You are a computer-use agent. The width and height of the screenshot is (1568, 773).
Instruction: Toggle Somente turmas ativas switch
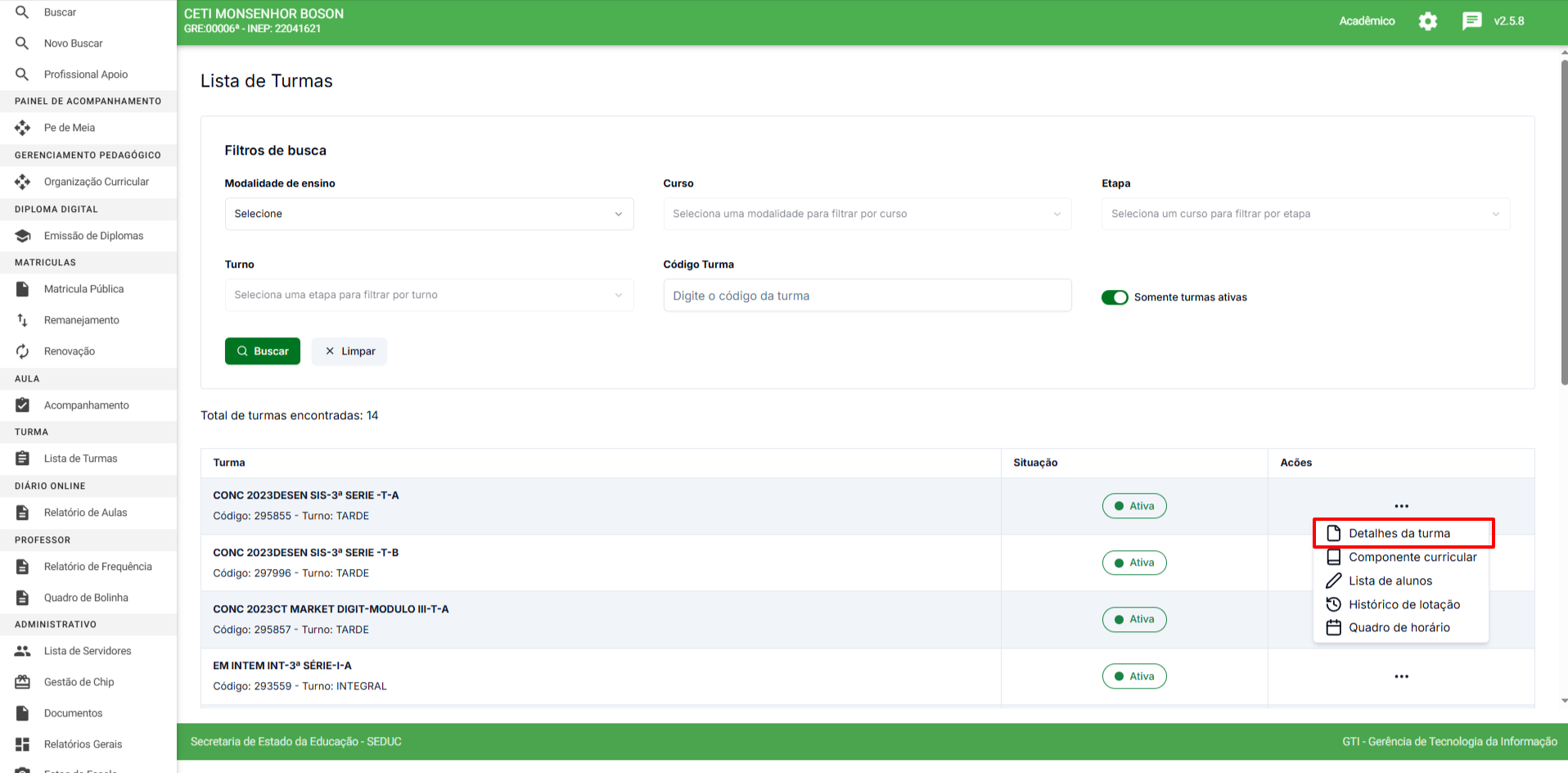[x=1114, y=297]
